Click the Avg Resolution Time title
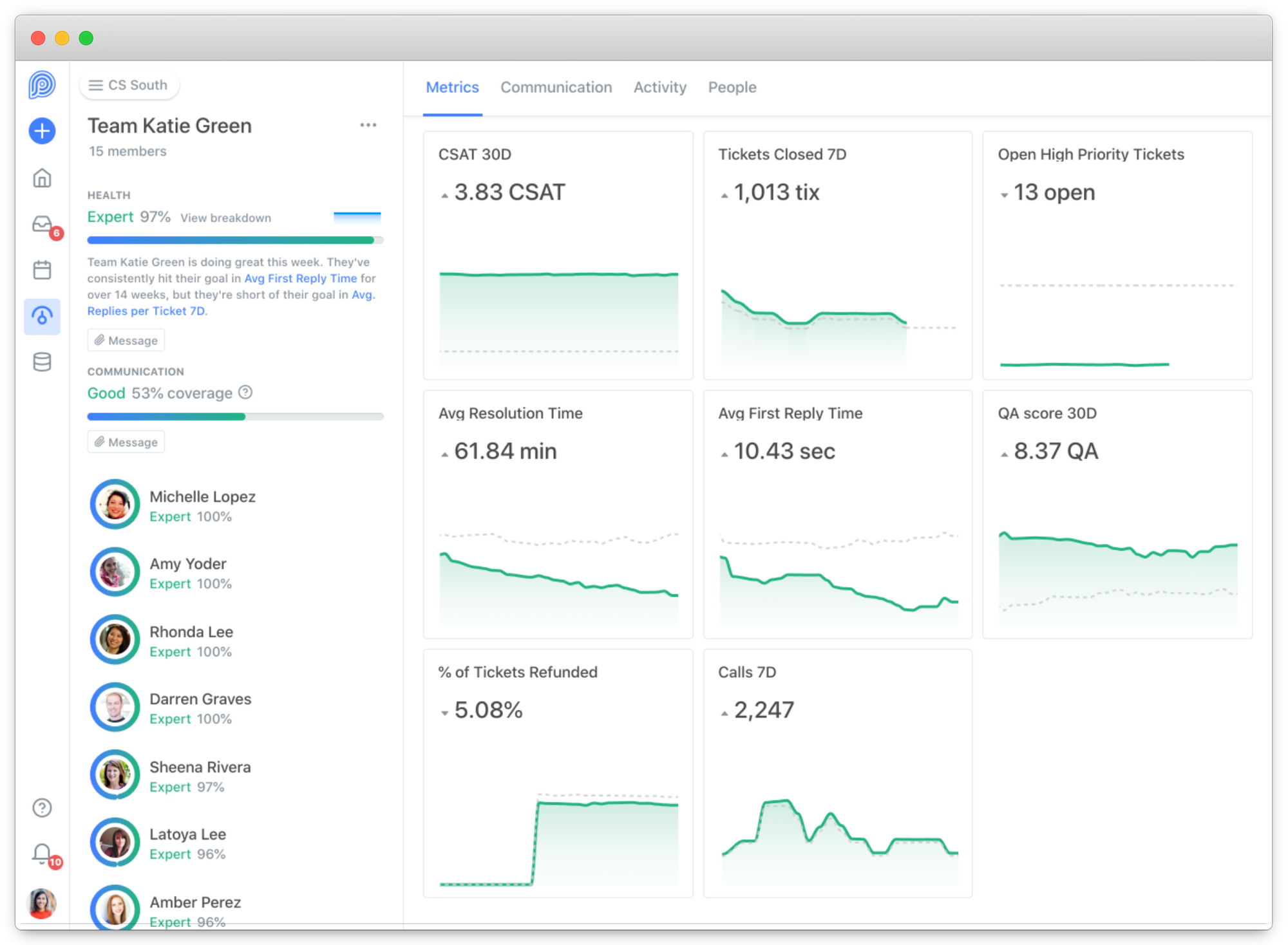1288x945 pixels. click(x=510, y=413)
